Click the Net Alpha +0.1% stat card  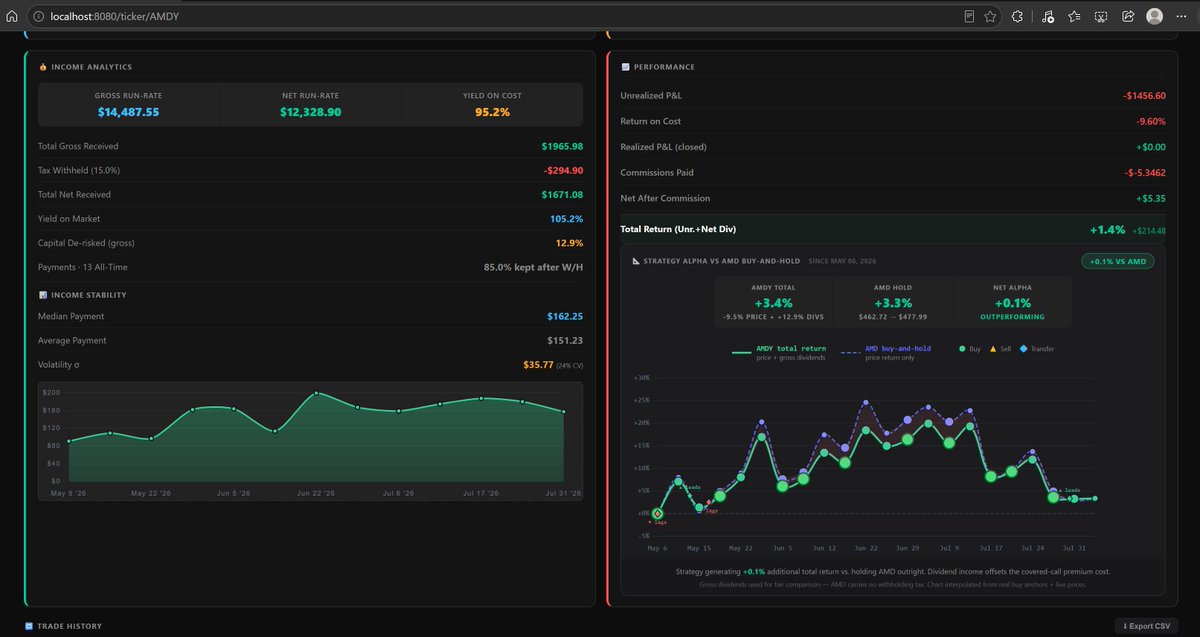[x=1012, y=302]
